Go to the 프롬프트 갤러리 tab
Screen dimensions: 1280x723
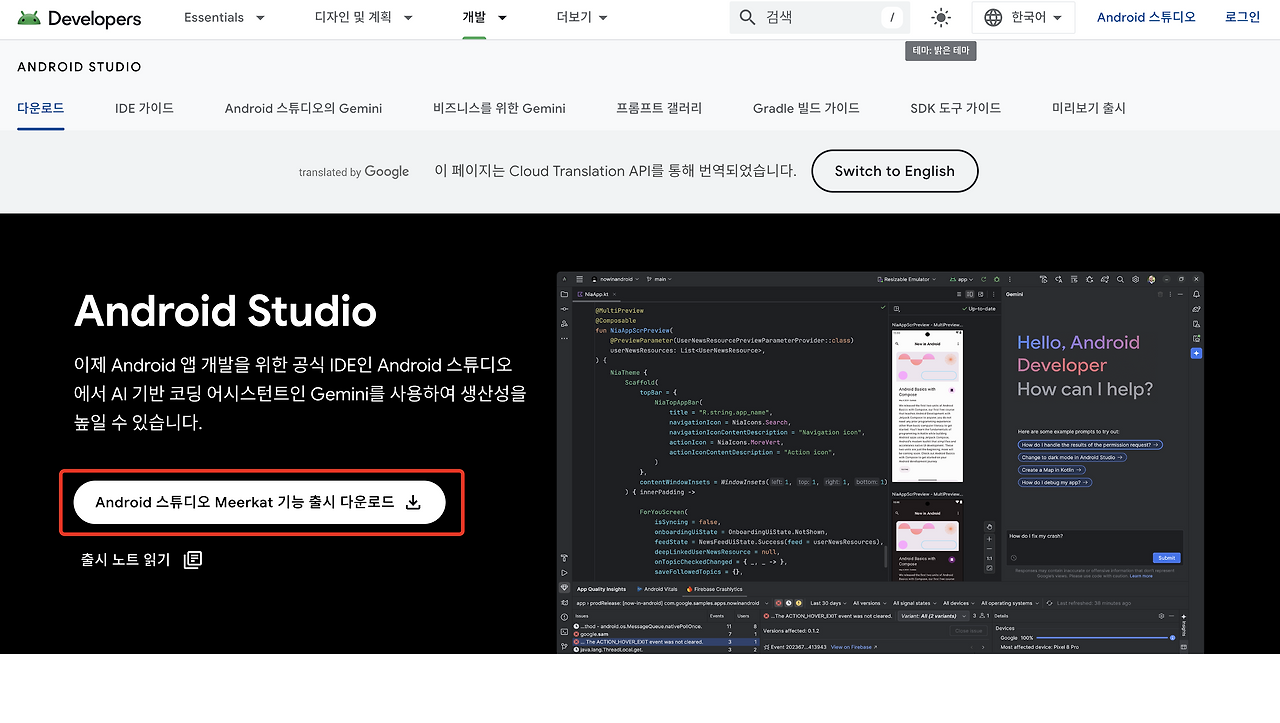(x=659, y=108)
